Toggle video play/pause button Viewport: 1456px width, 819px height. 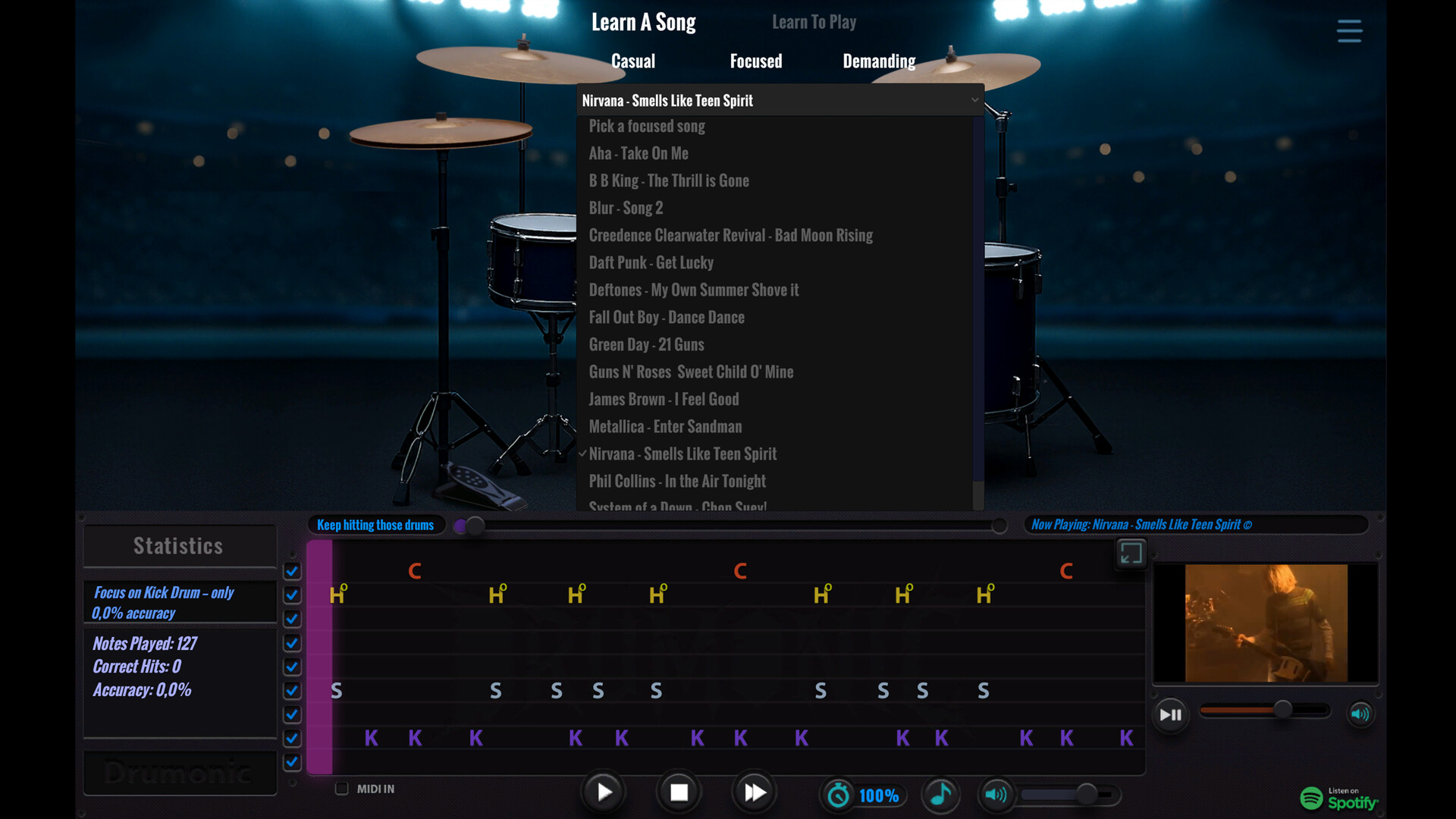tap(1171, 714)
